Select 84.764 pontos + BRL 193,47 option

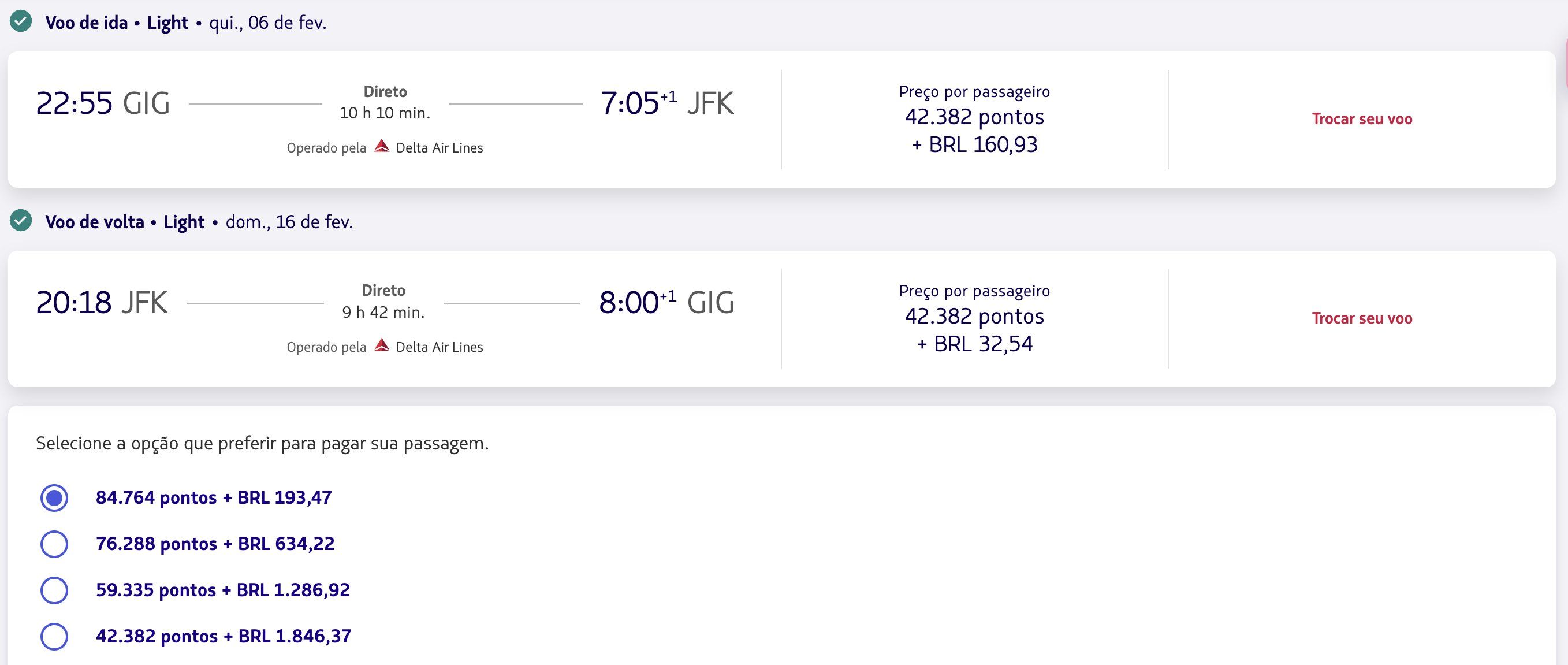(54, 497)
